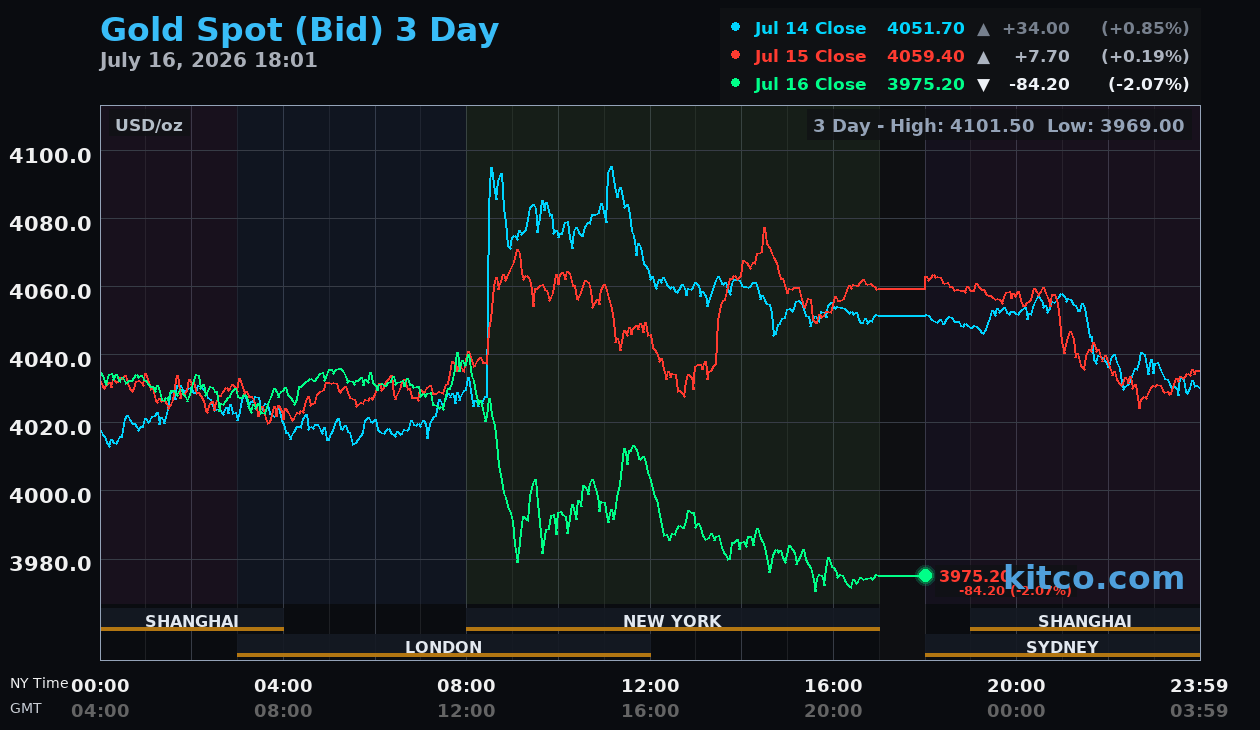Image resolution: width=1260 pixels, height=730 pixels.
Task: Click the up arrow beside +7.70
Action: point(983,56)
